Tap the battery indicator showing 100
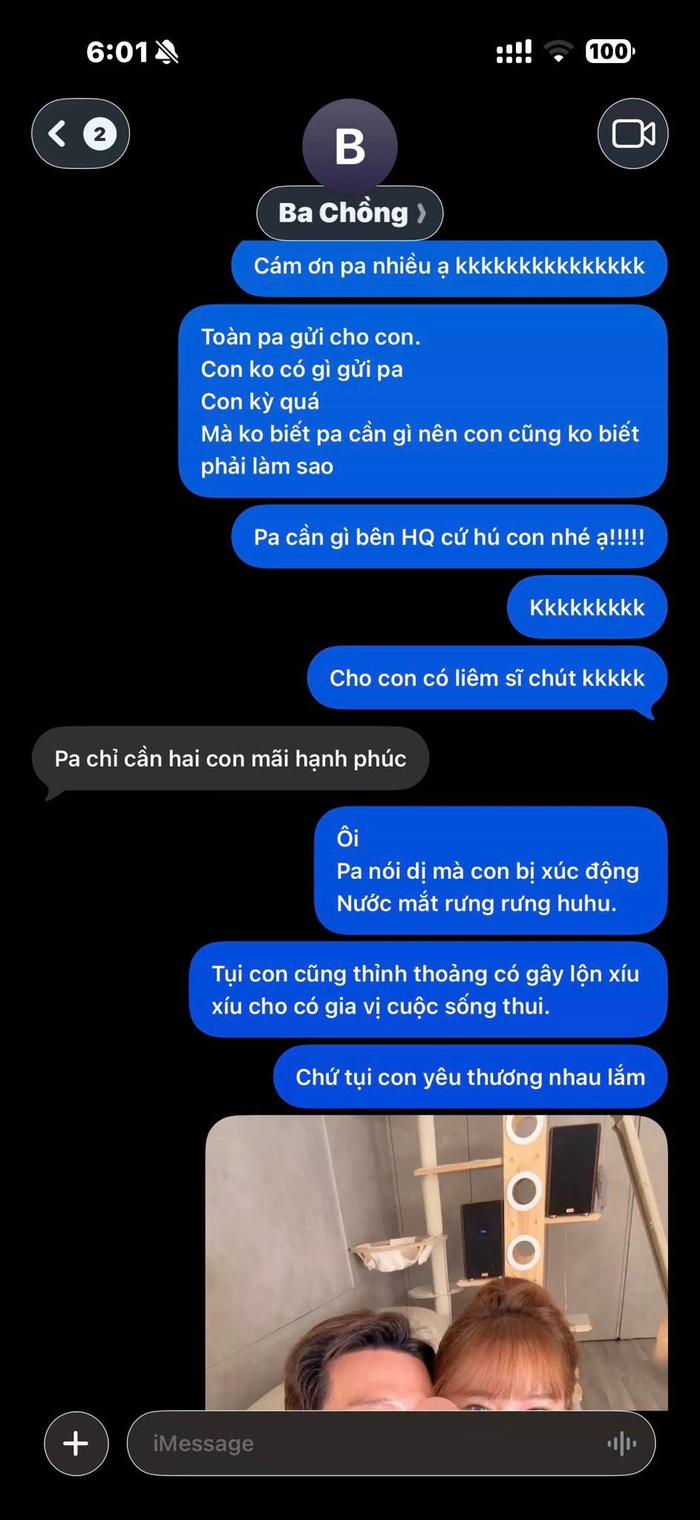700x1520 pixels. pos(610,51)
